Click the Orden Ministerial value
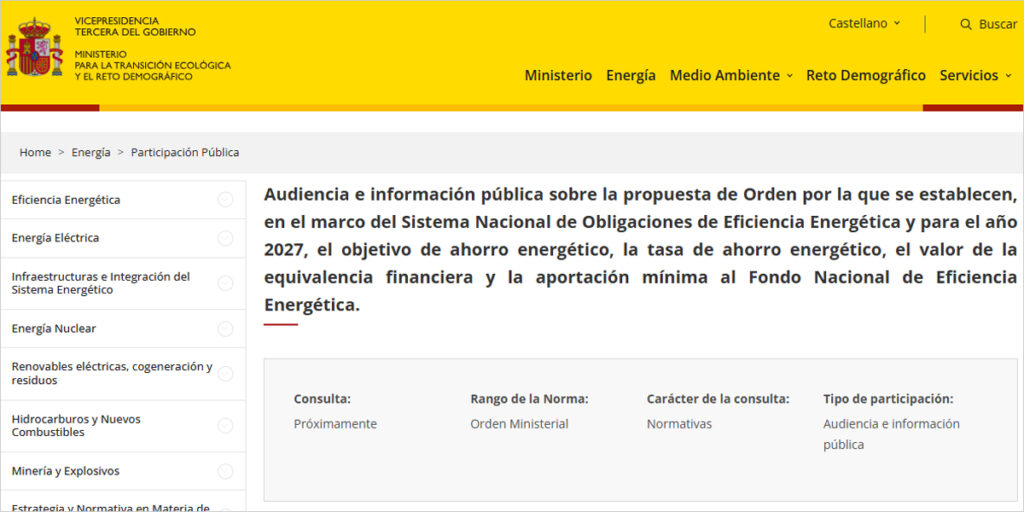Image resolution: width=1024 pixels, height=512 pixels. 519,424
